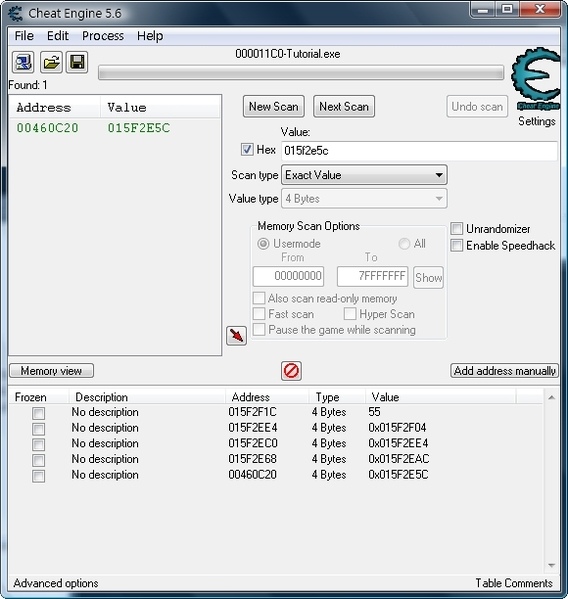Open the Memory view button

tap(51, 371)
